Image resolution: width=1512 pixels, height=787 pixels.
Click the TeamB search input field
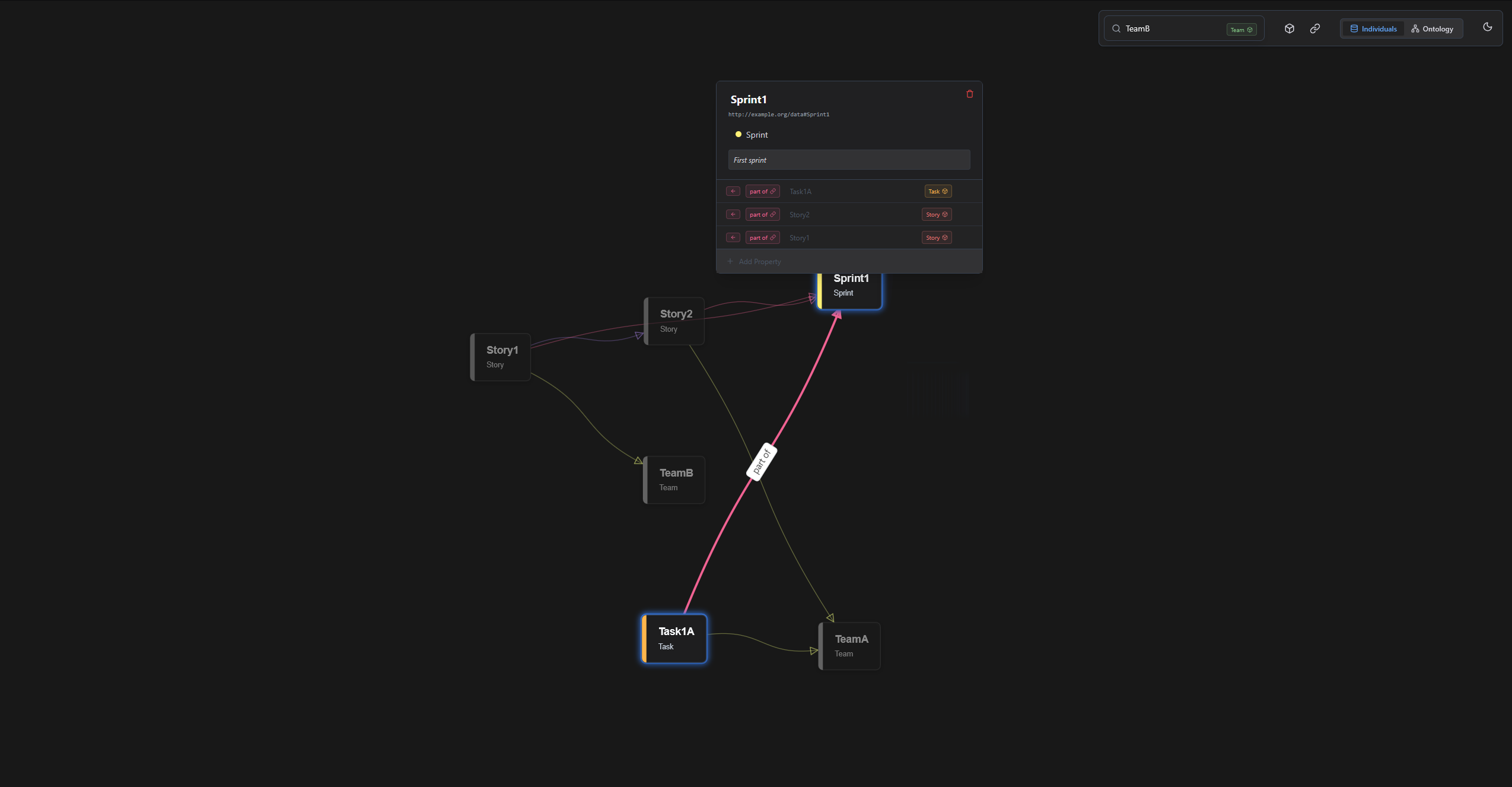point(1163,28)
